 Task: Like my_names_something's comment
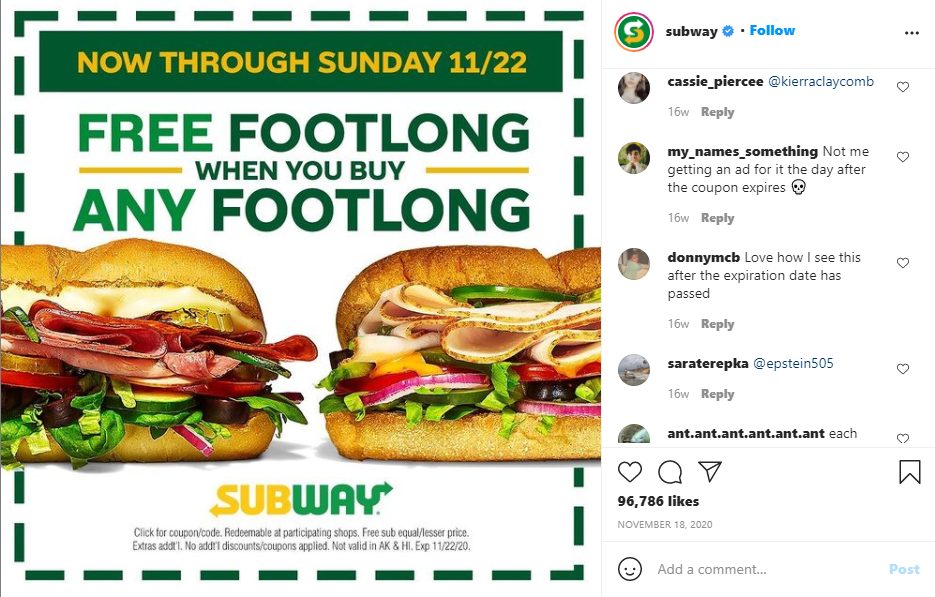click(x=903, y=157)
